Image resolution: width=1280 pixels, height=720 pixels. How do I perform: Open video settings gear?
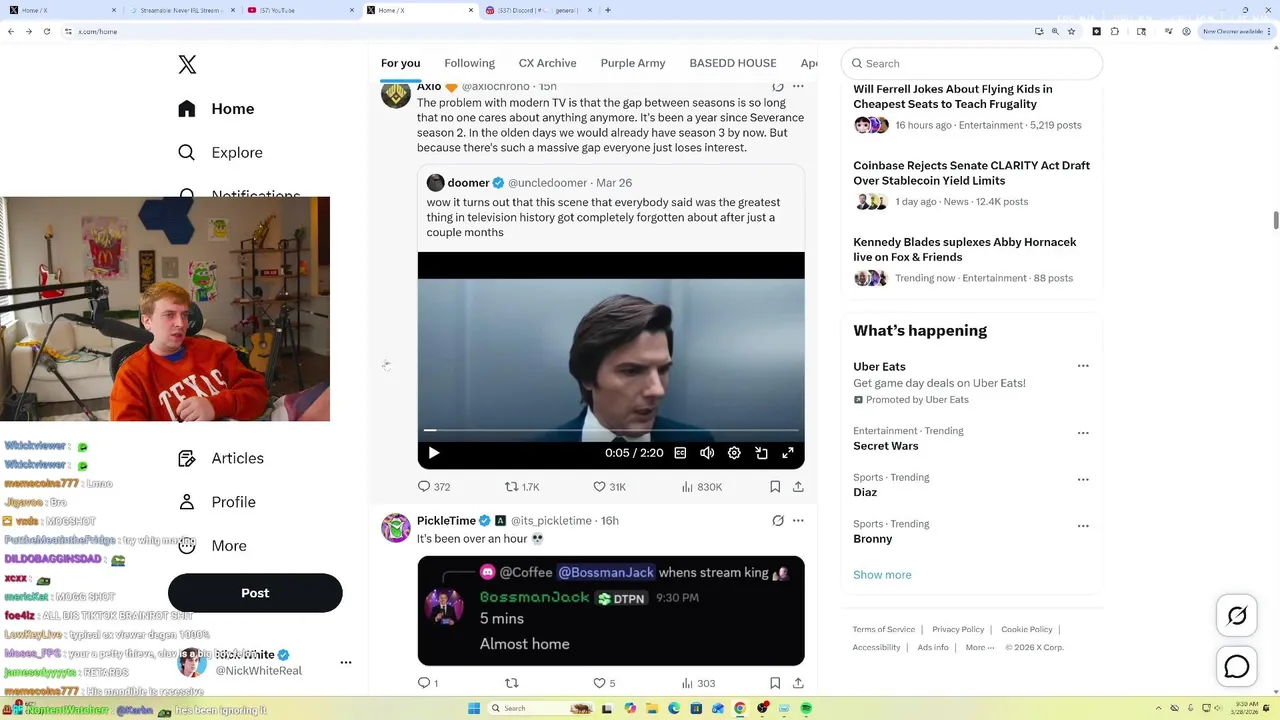(734, 453)
